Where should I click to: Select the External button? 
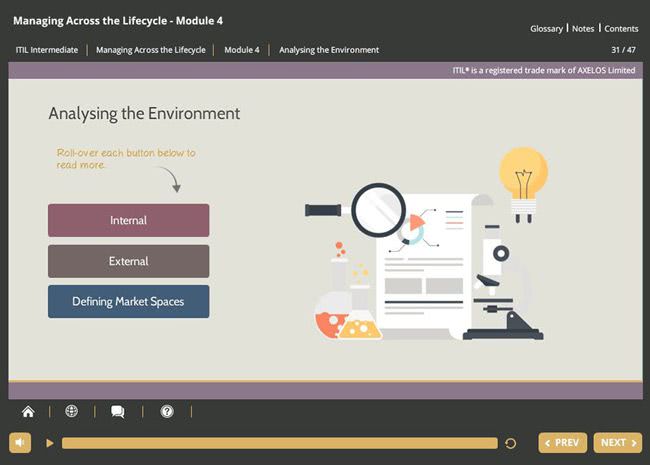(x=129, y=261)
